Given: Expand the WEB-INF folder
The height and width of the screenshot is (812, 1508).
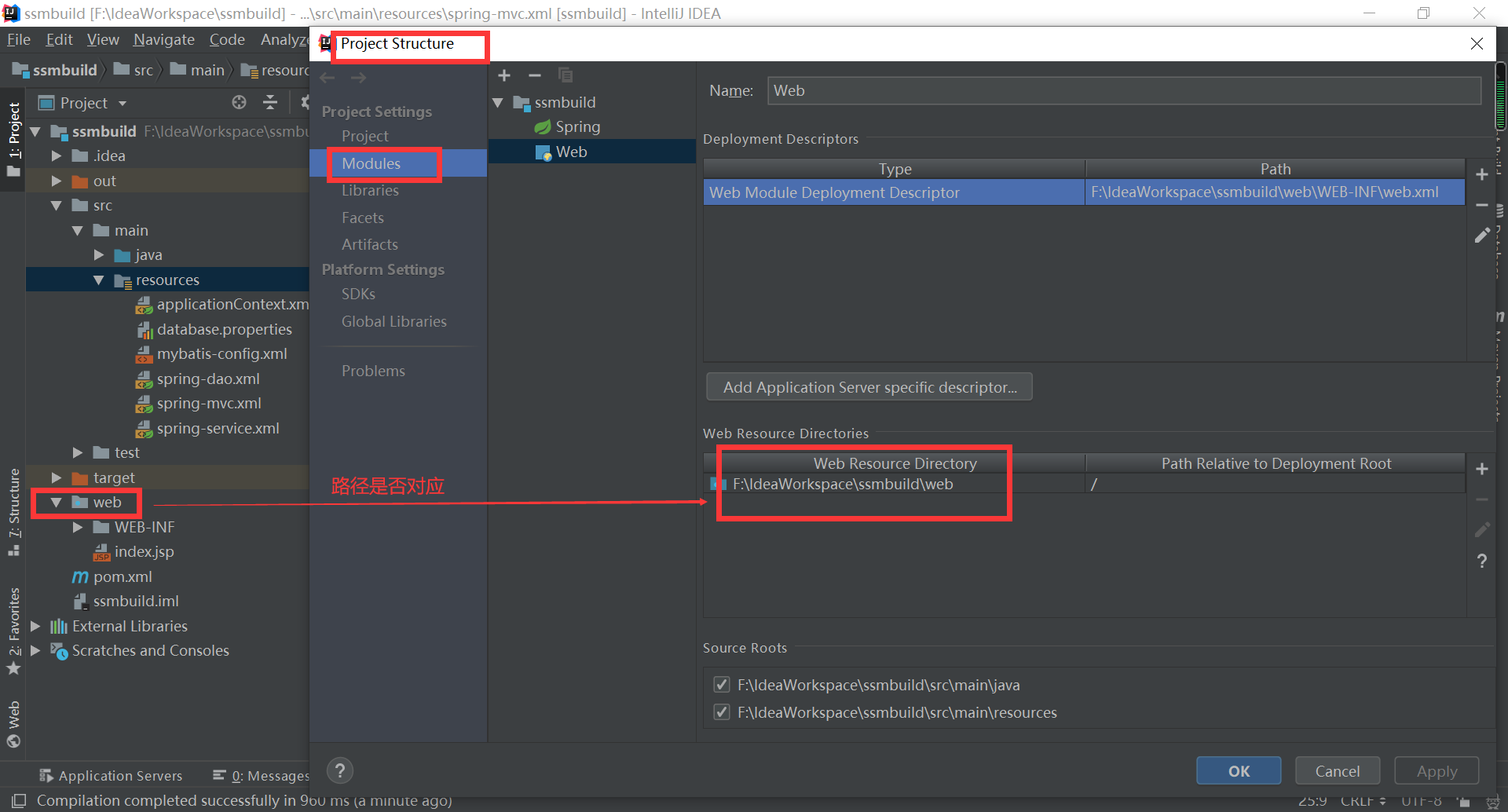Looking at the screenshot, I should coord(78,527).
